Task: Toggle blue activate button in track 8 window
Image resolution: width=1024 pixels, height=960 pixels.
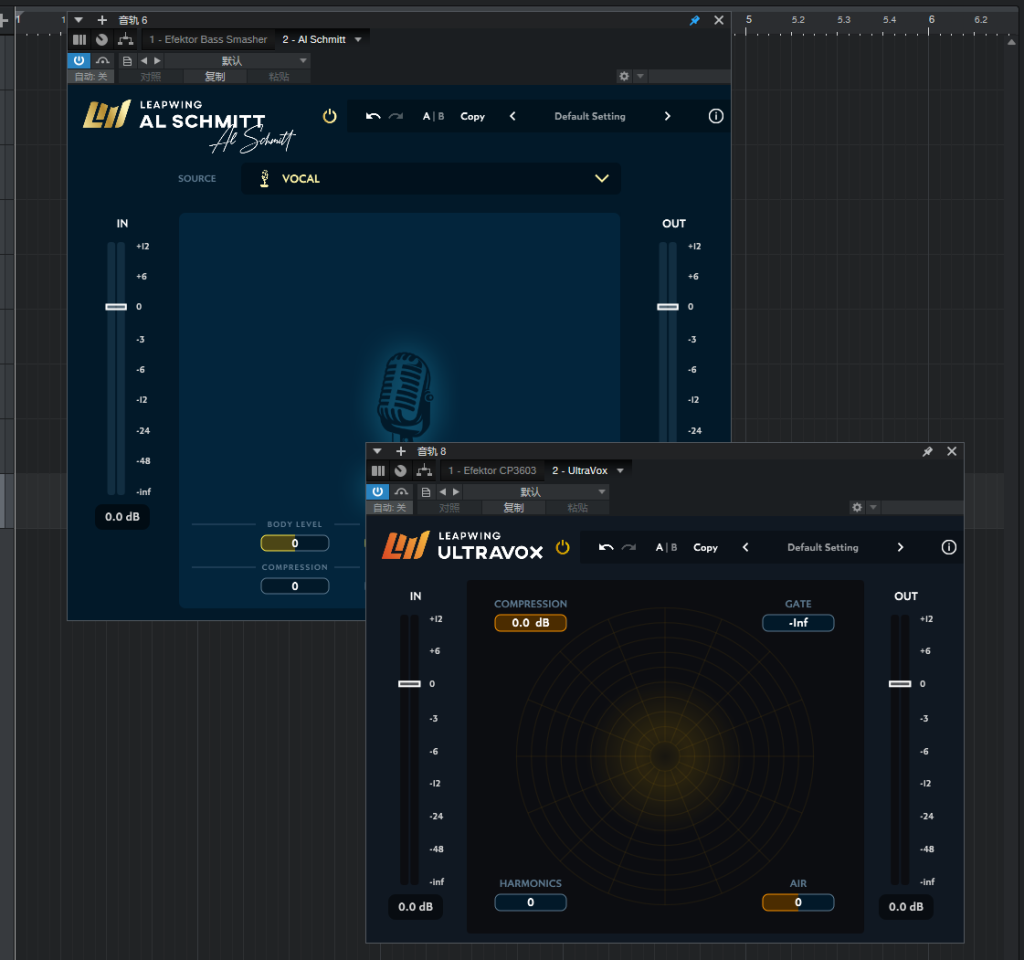Action: click(377, 492)
